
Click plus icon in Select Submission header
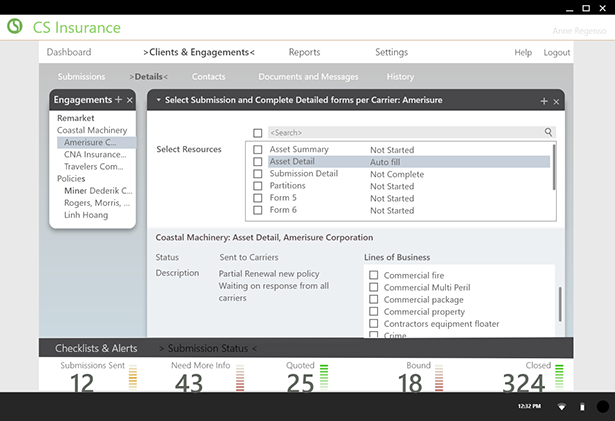point(544,101)
